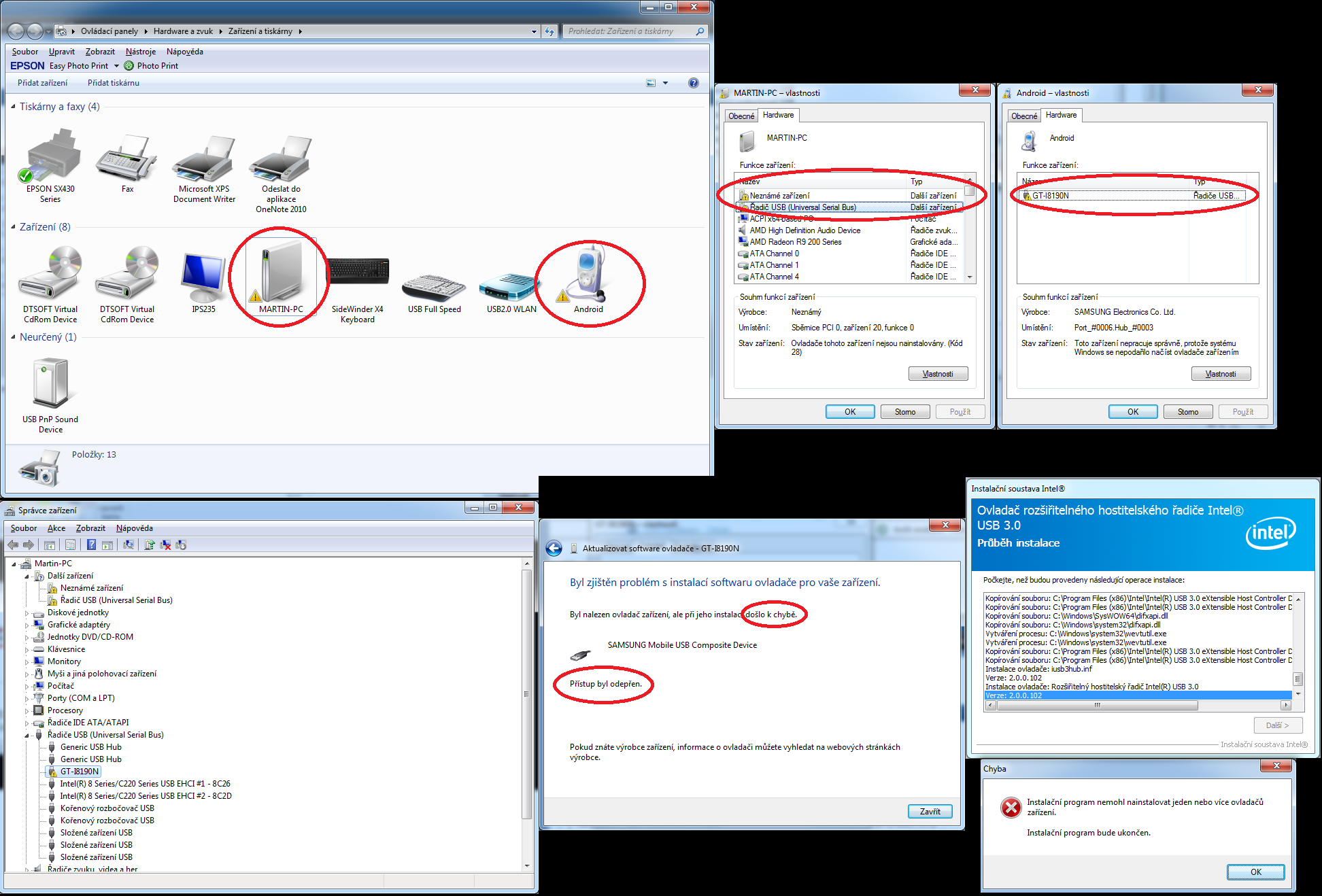Viewport: 1322px width, 896px height.
Task: Click OK in the Chyba dialog
Action: [x=1255, y=872]
